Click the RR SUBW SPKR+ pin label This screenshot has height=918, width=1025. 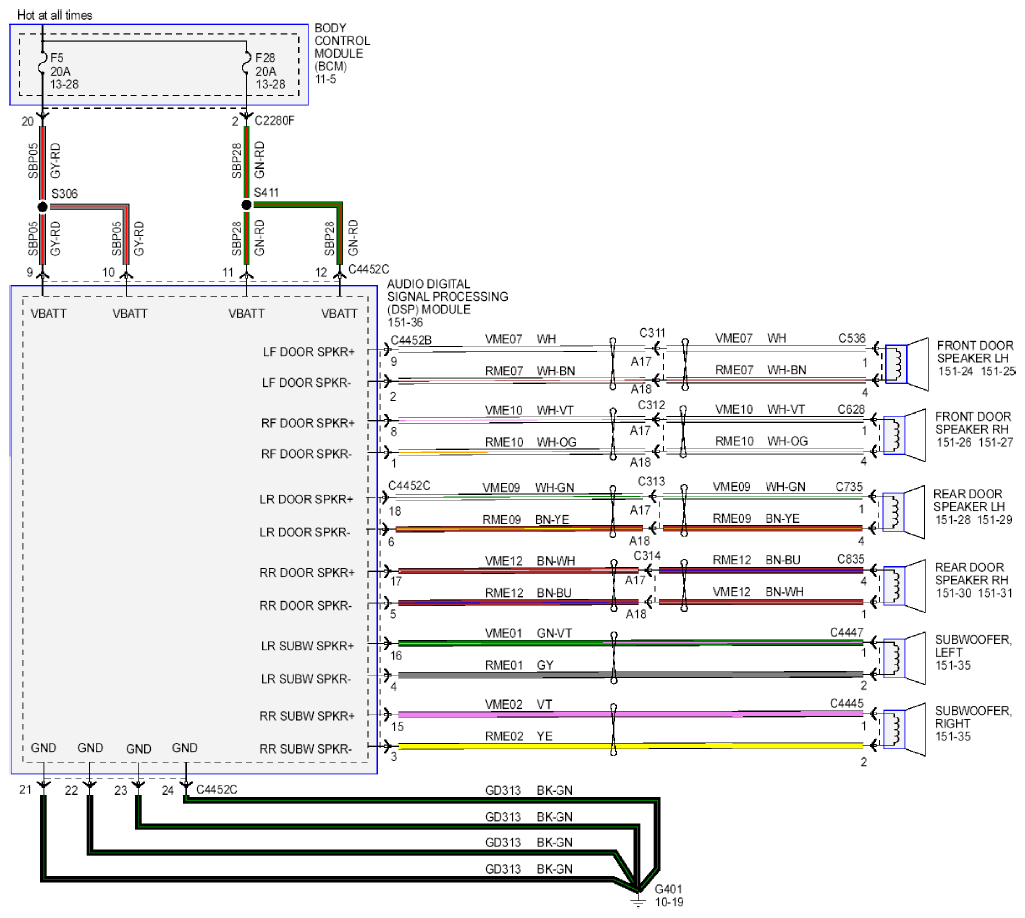pos(307,716)
